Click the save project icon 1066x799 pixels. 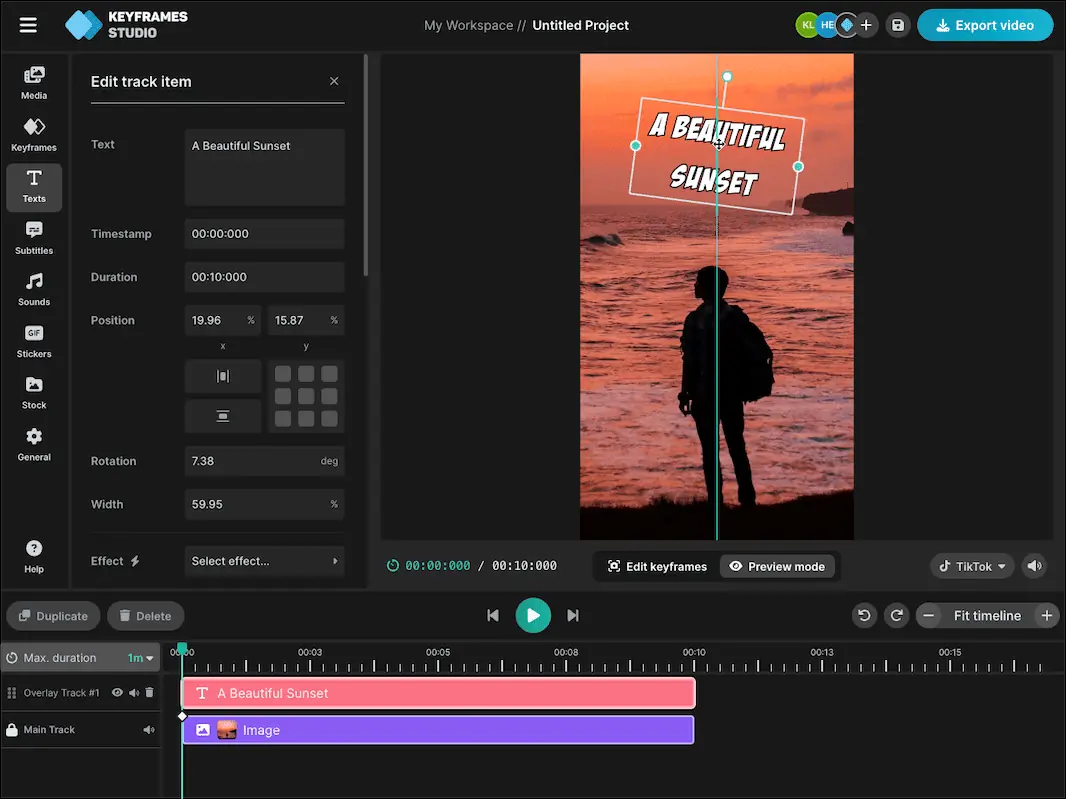[897, 24]
